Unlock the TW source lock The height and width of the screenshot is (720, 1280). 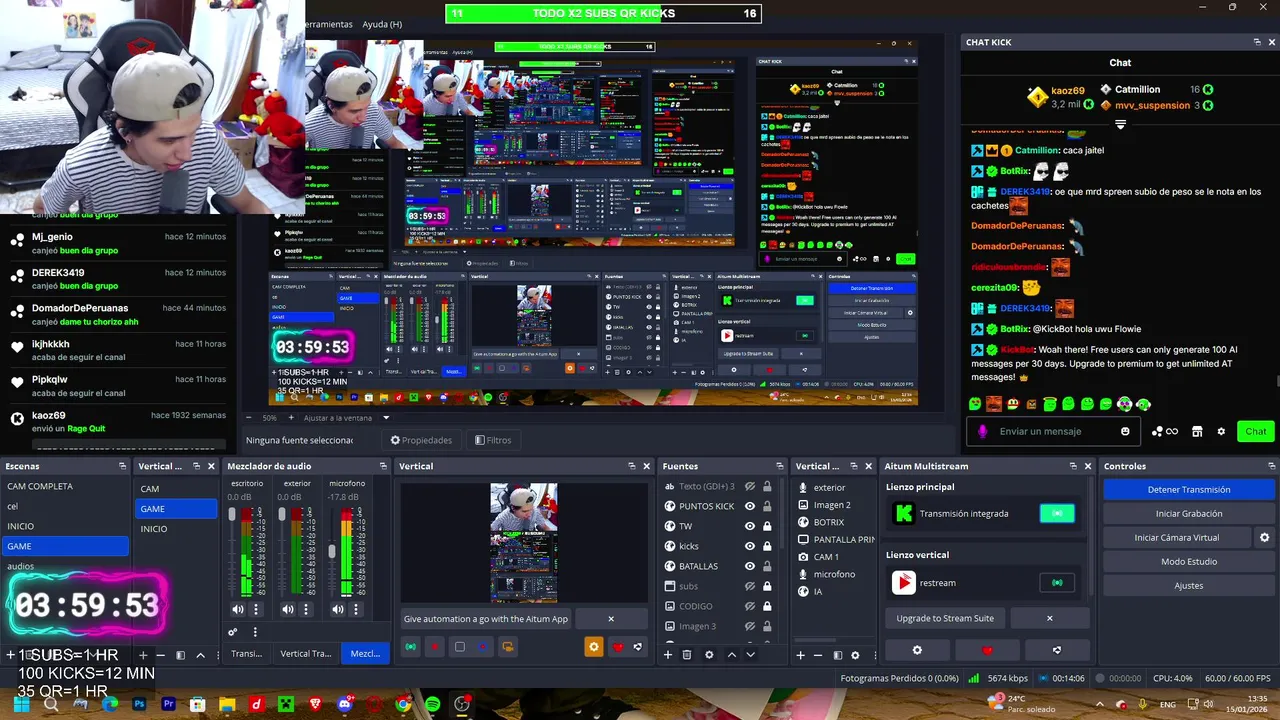(x=767, y=526)
